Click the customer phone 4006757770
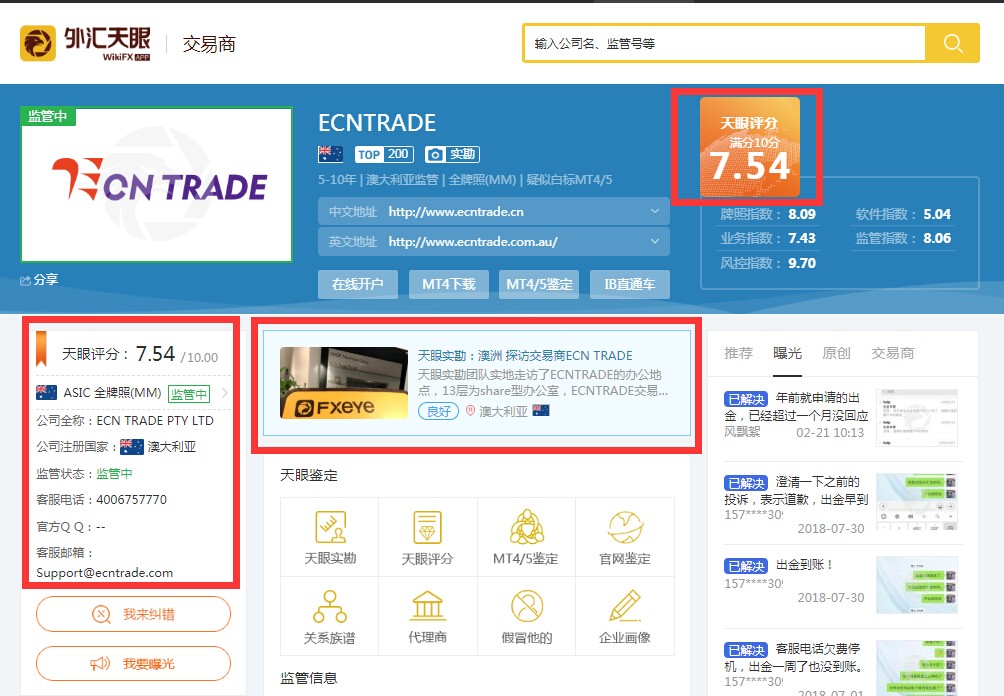Viewport: 1004px width, 696px height. 131,499
